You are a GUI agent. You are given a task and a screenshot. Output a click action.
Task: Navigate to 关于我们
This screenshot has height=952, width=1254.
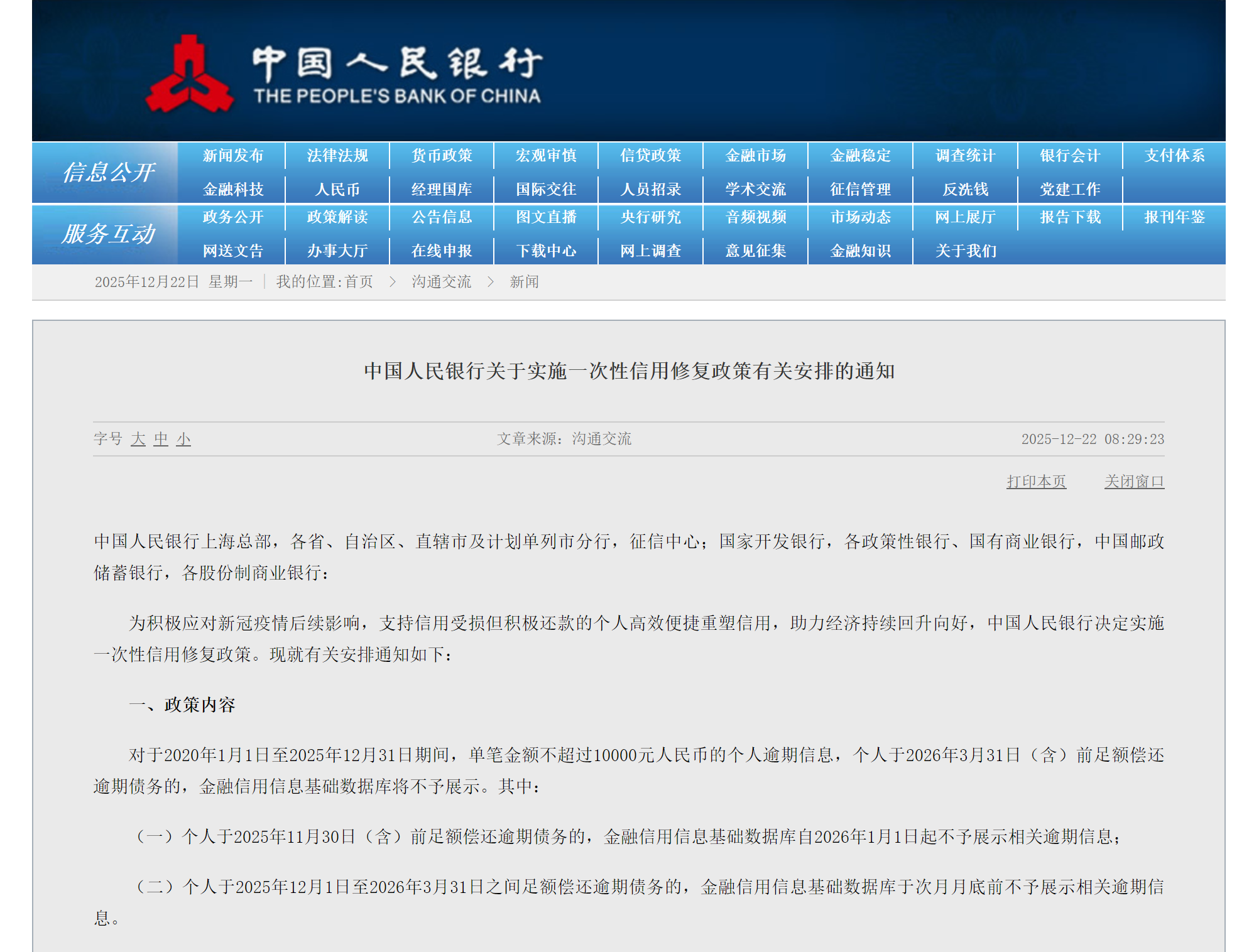pyautogui.click(x=965, y=251)
